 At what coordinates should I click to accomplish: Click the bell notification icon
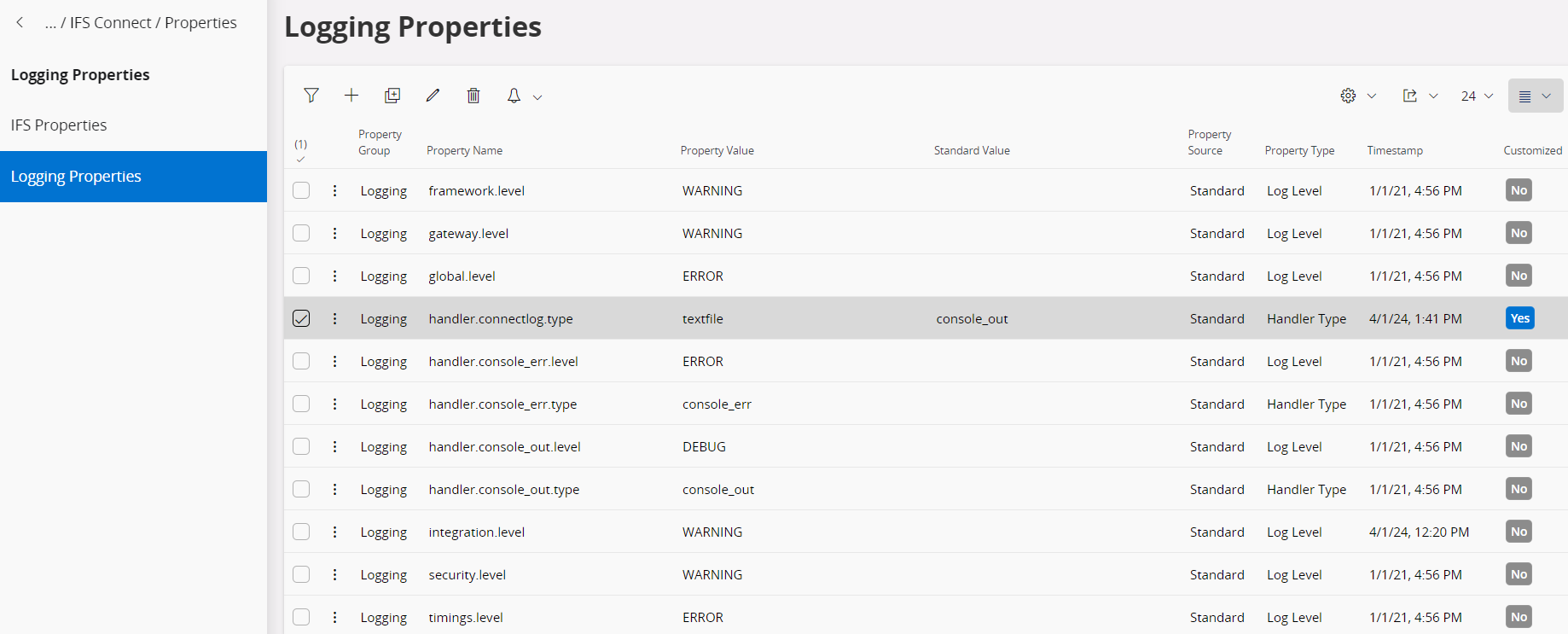tap(514, 96)
